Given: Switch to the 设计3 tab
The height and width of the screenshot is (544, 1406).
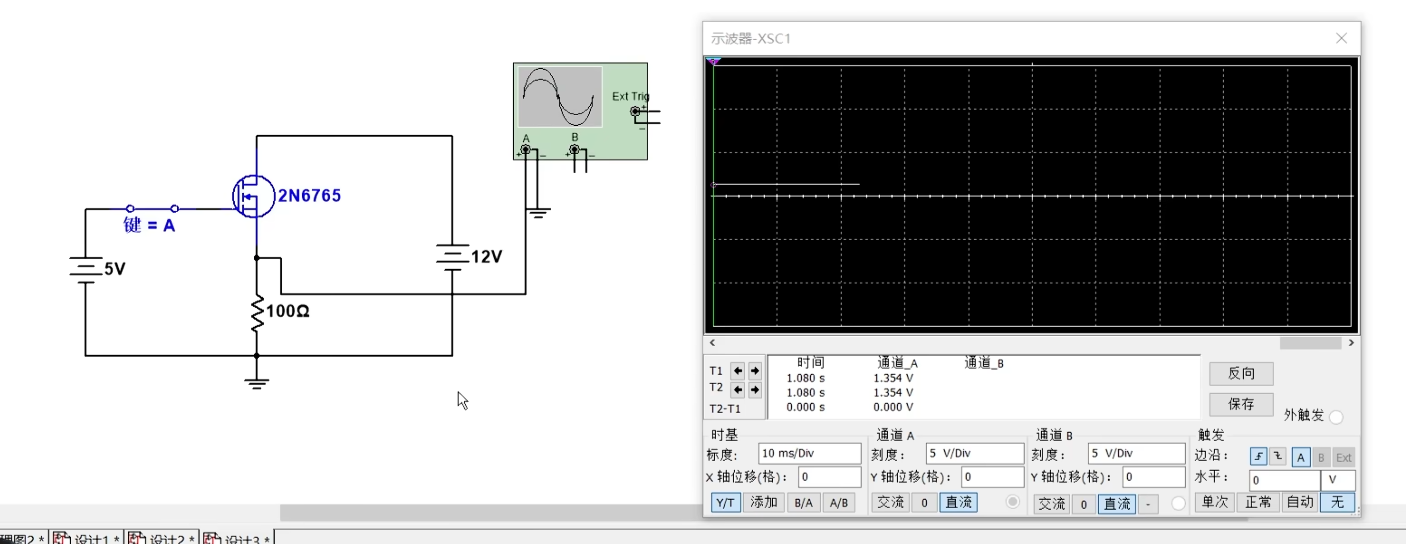Looking at the screenshot, I should click(x=237, y=539).
